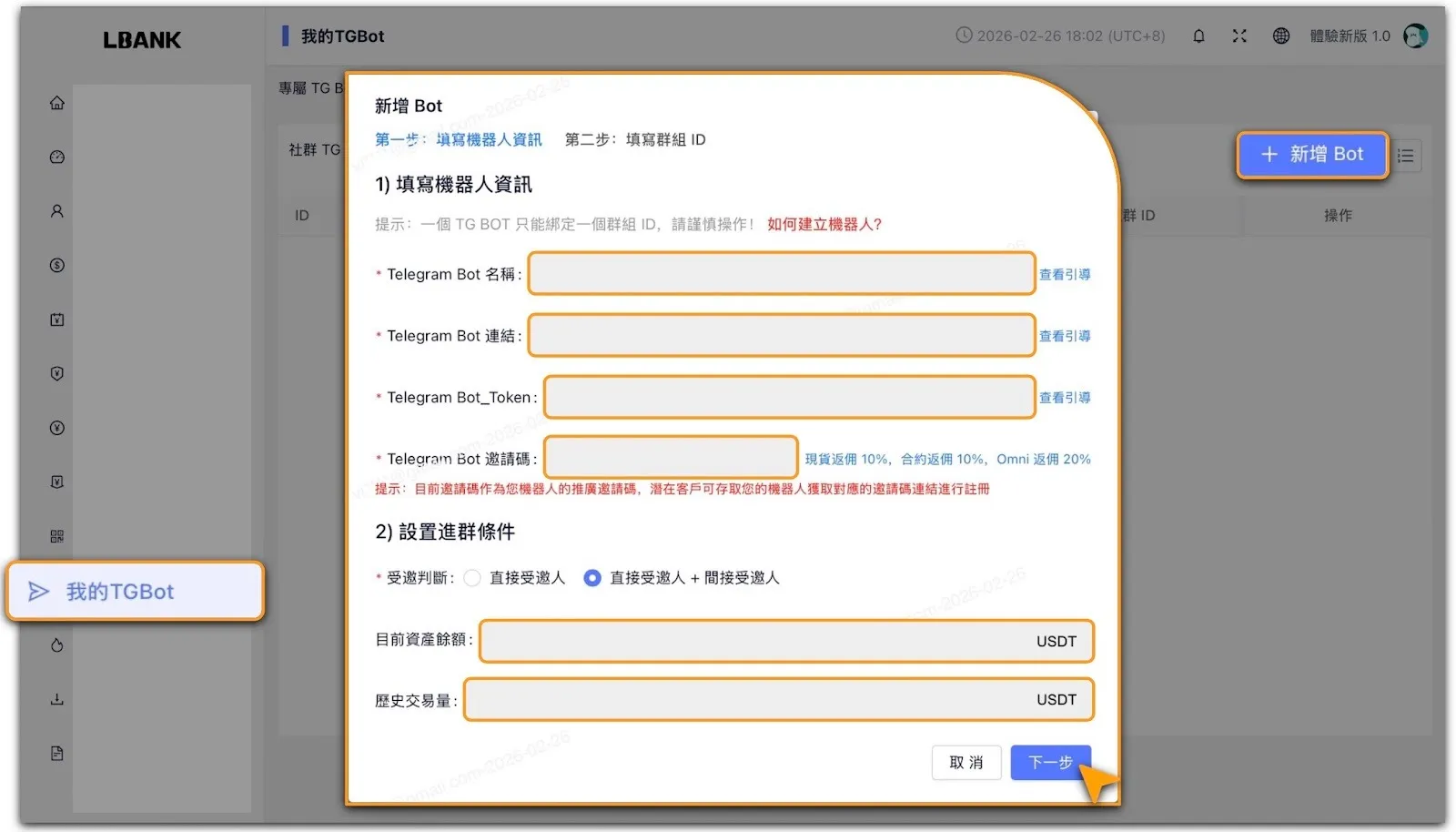Open the notification bell icon

1198,36
